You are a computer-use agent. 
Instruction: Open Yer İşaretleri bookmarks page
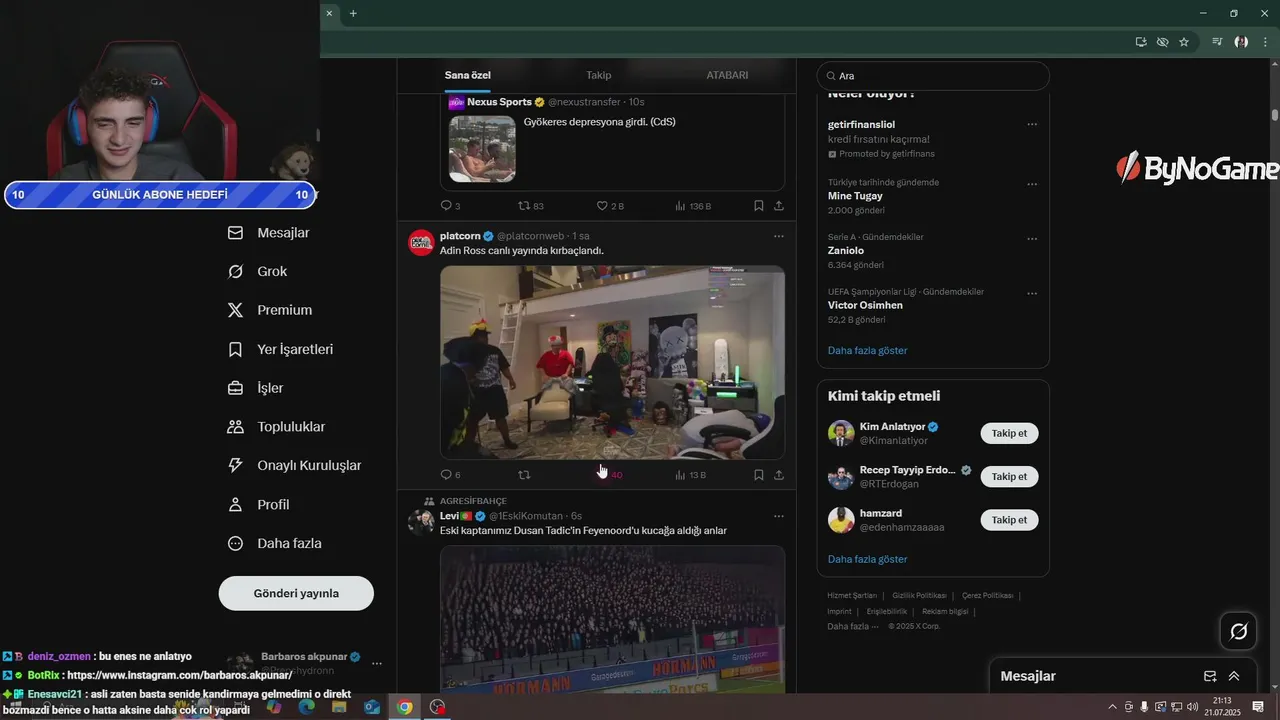tap(281, 350)
